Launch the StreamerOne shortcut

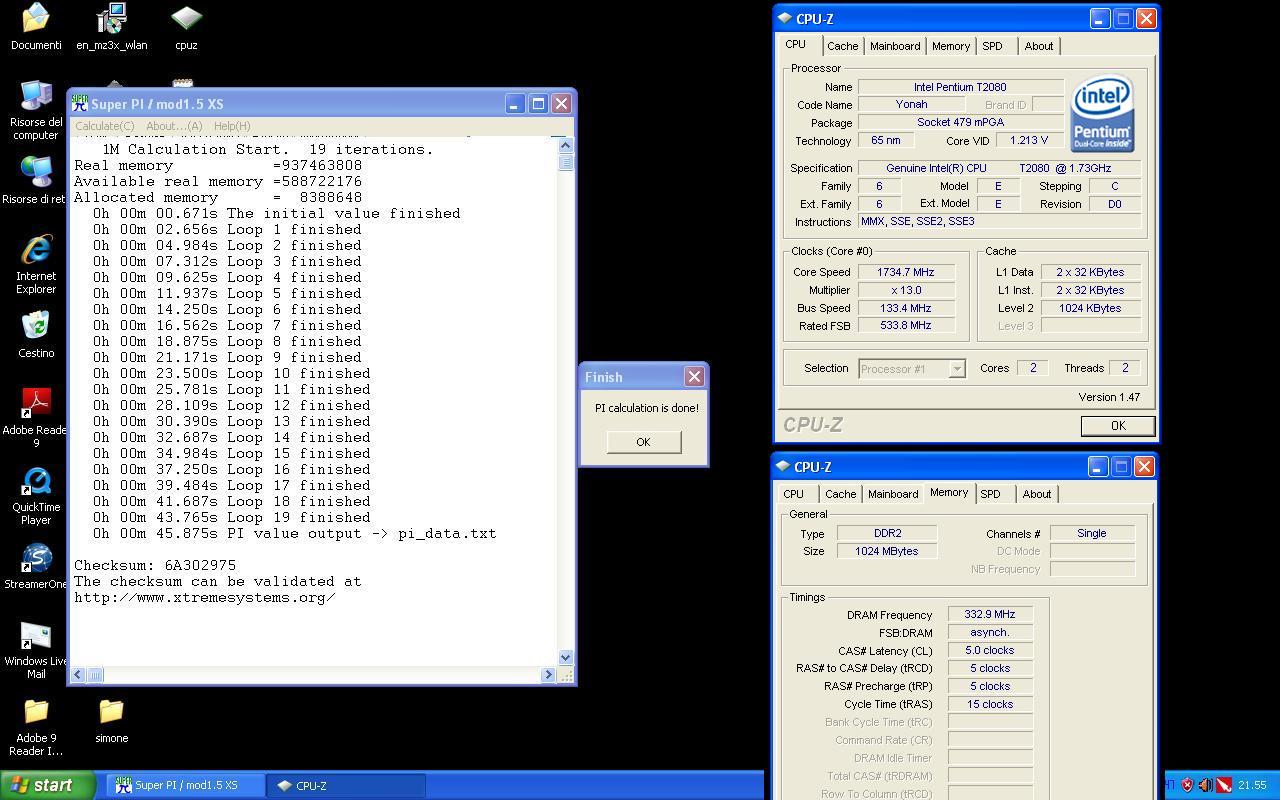pyautogui.click(x=36, y=566)
